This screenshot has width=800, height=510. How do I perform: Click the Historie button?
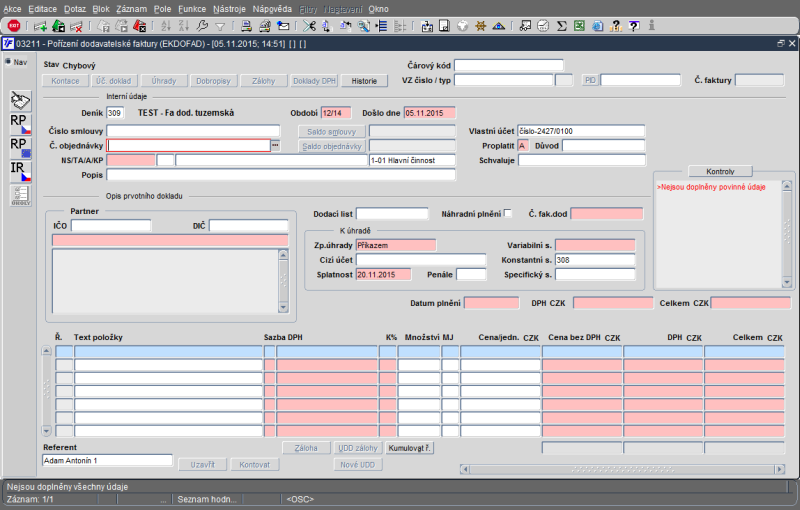pyautogui.click(x=364, y=80)
